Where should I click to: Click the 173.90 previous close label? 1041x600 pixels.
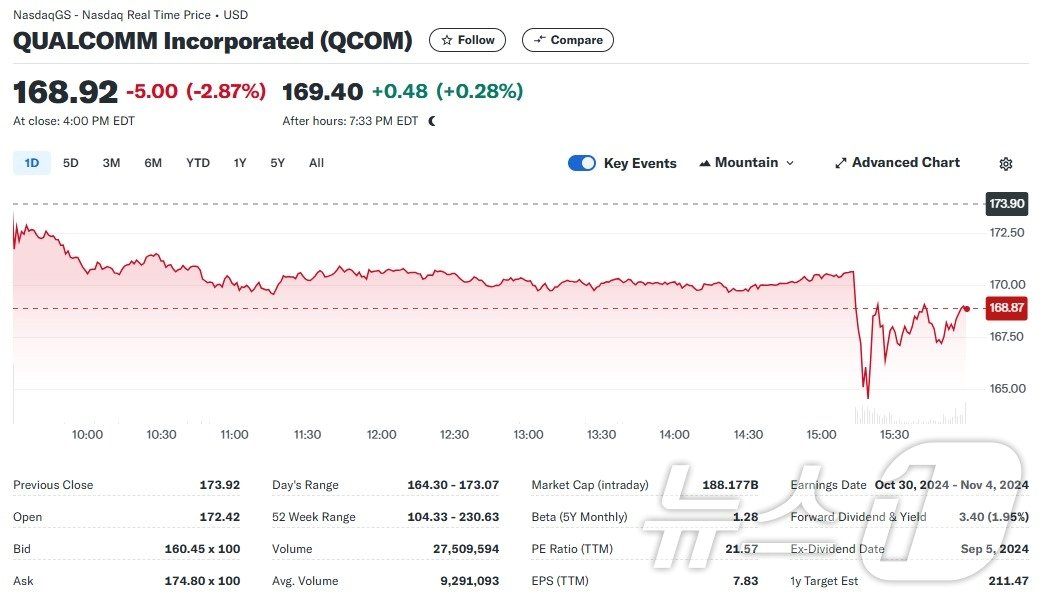pos(1006,204)
